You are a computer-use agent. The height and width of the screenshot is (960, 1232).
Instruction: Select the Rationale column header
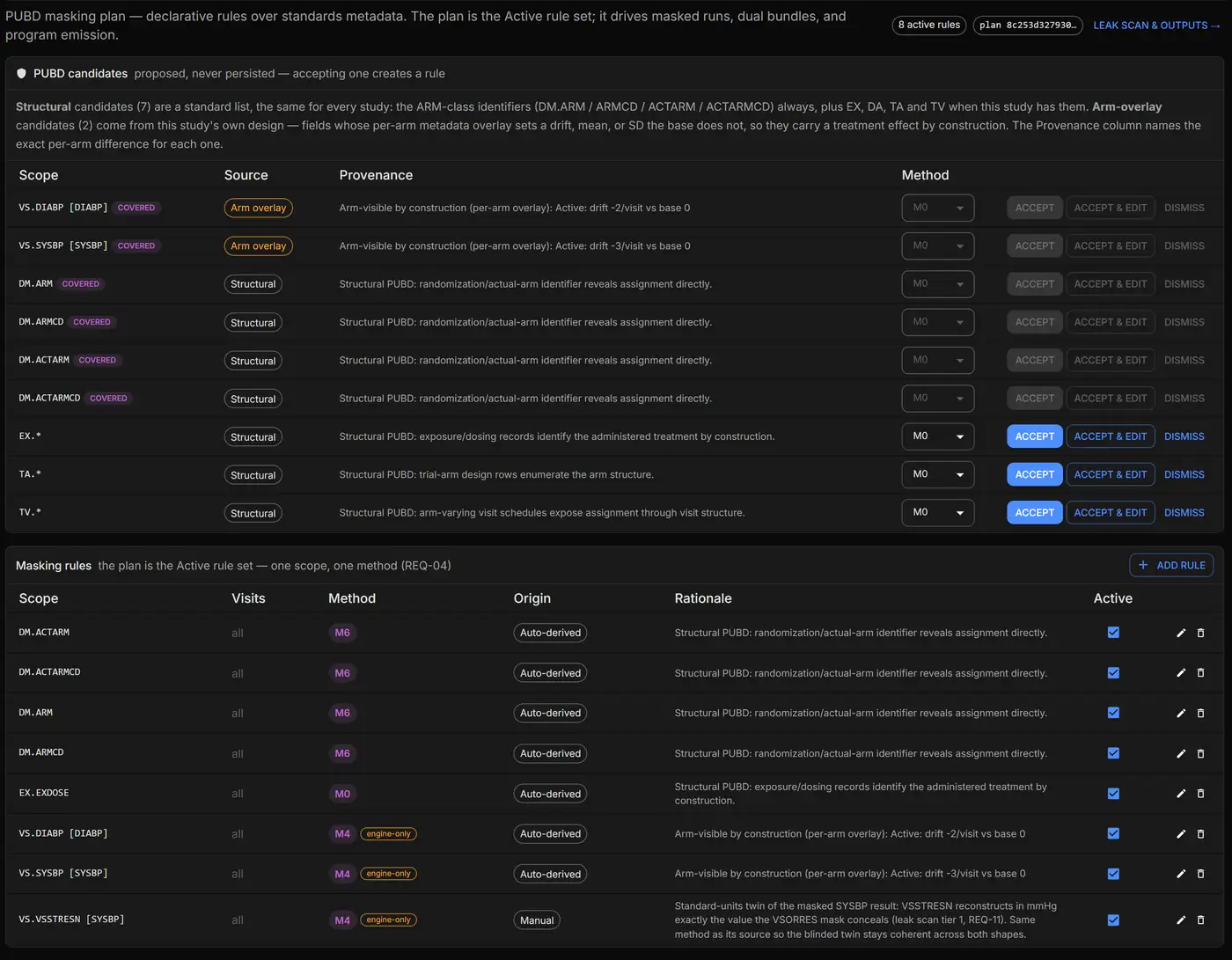[x=703, y=598]
